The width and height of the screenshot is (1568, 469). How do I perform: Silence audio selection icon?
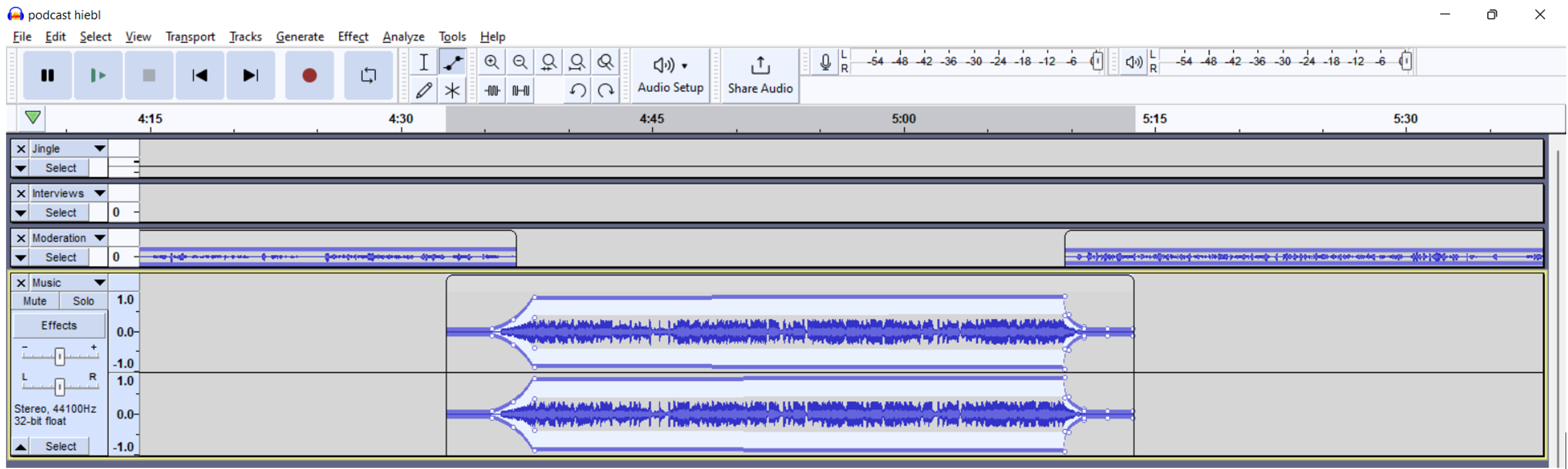pos(520,91)
